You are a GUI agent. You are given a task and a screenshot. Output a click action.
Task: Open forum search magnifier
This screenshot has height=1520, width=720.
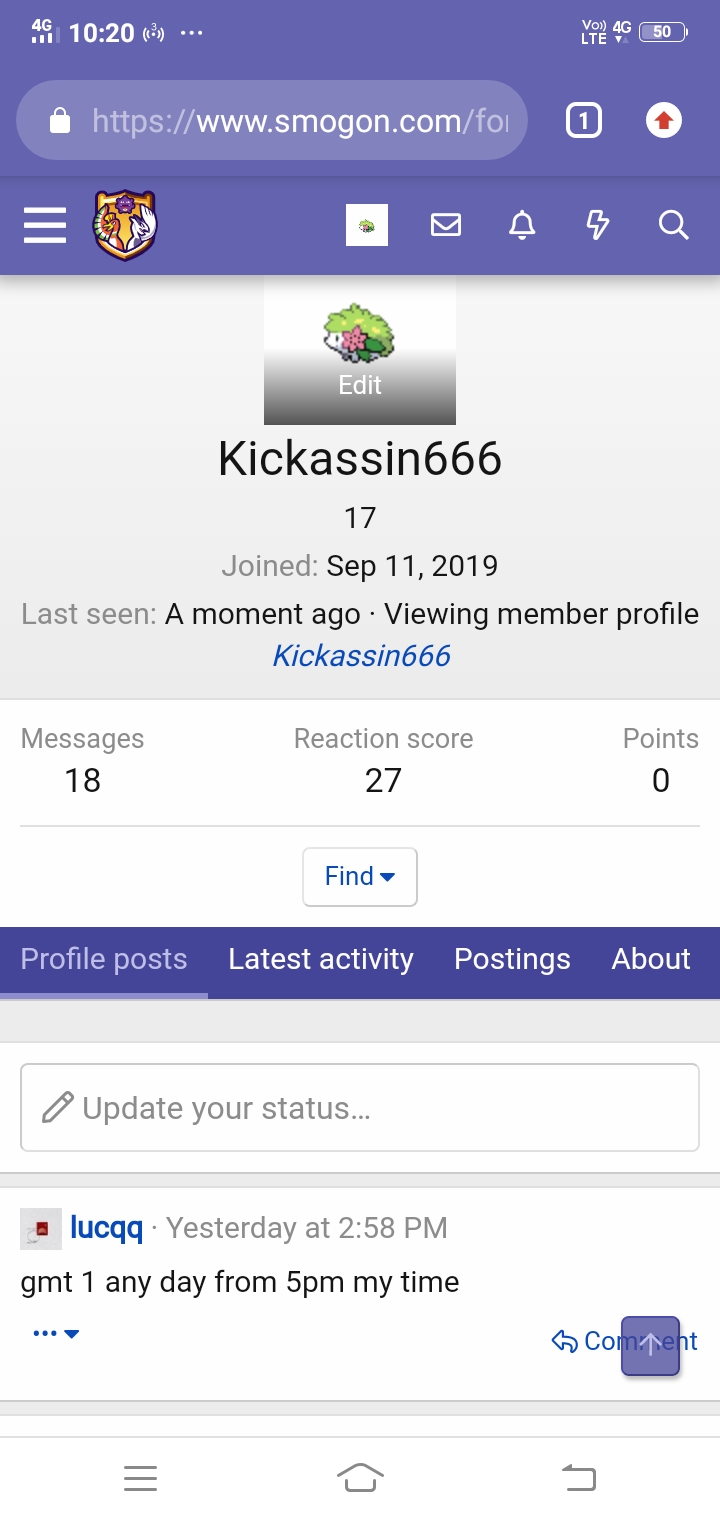[x=674, y=226]
